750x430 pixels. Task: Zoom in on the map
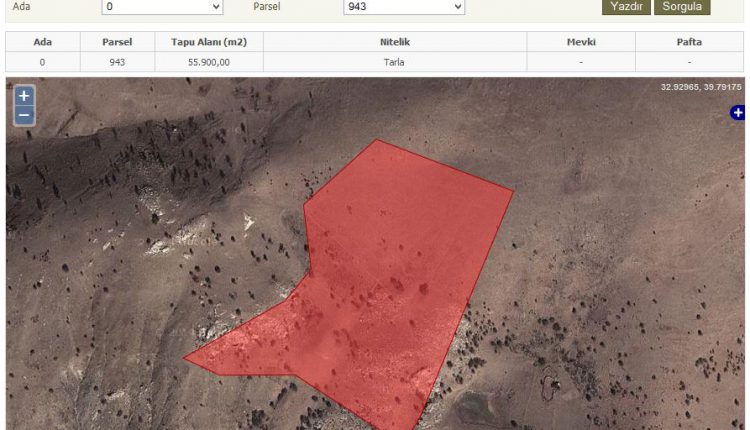[24, 97]
